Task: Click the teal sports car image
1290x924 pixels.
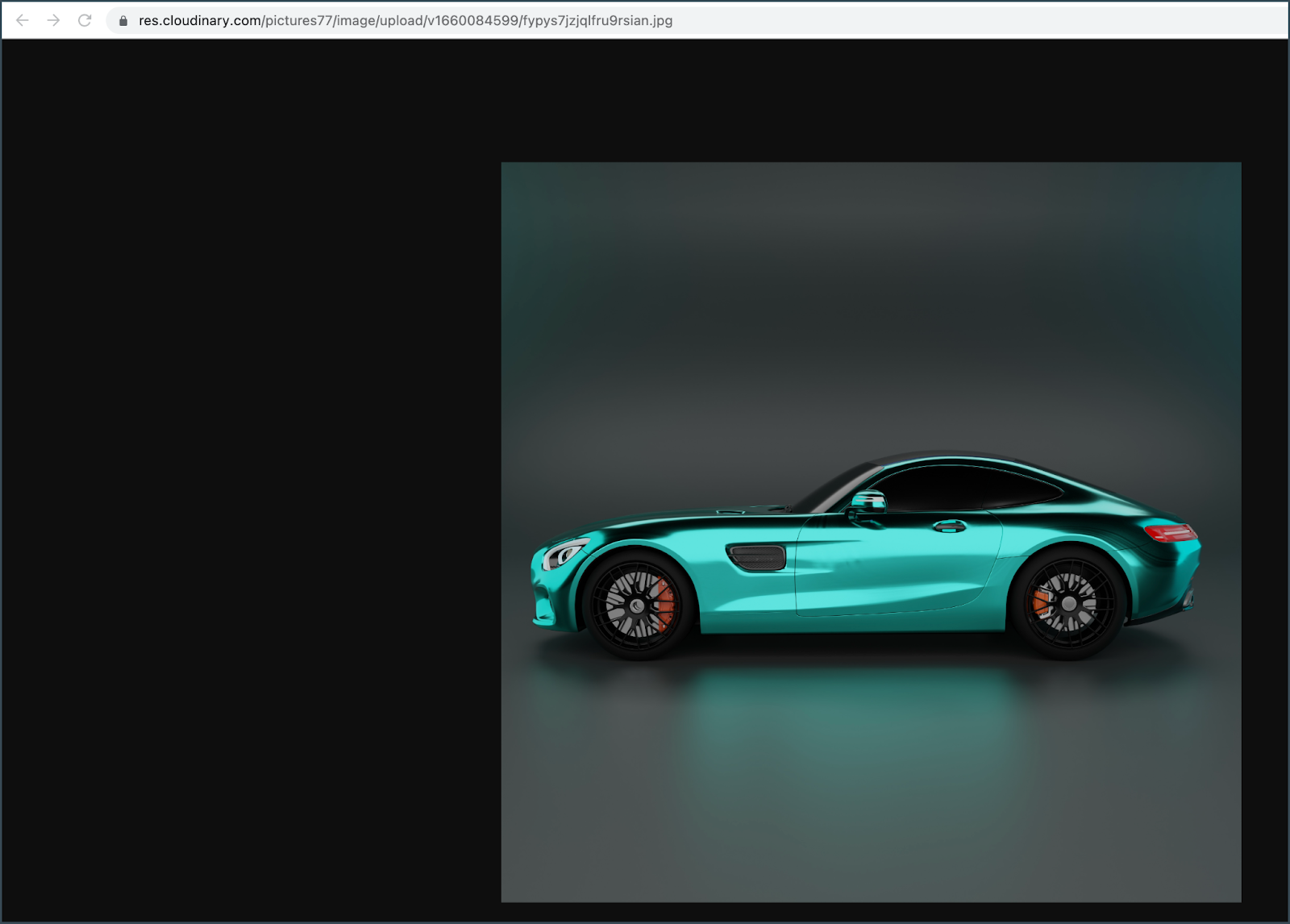Action: [871, 532]
